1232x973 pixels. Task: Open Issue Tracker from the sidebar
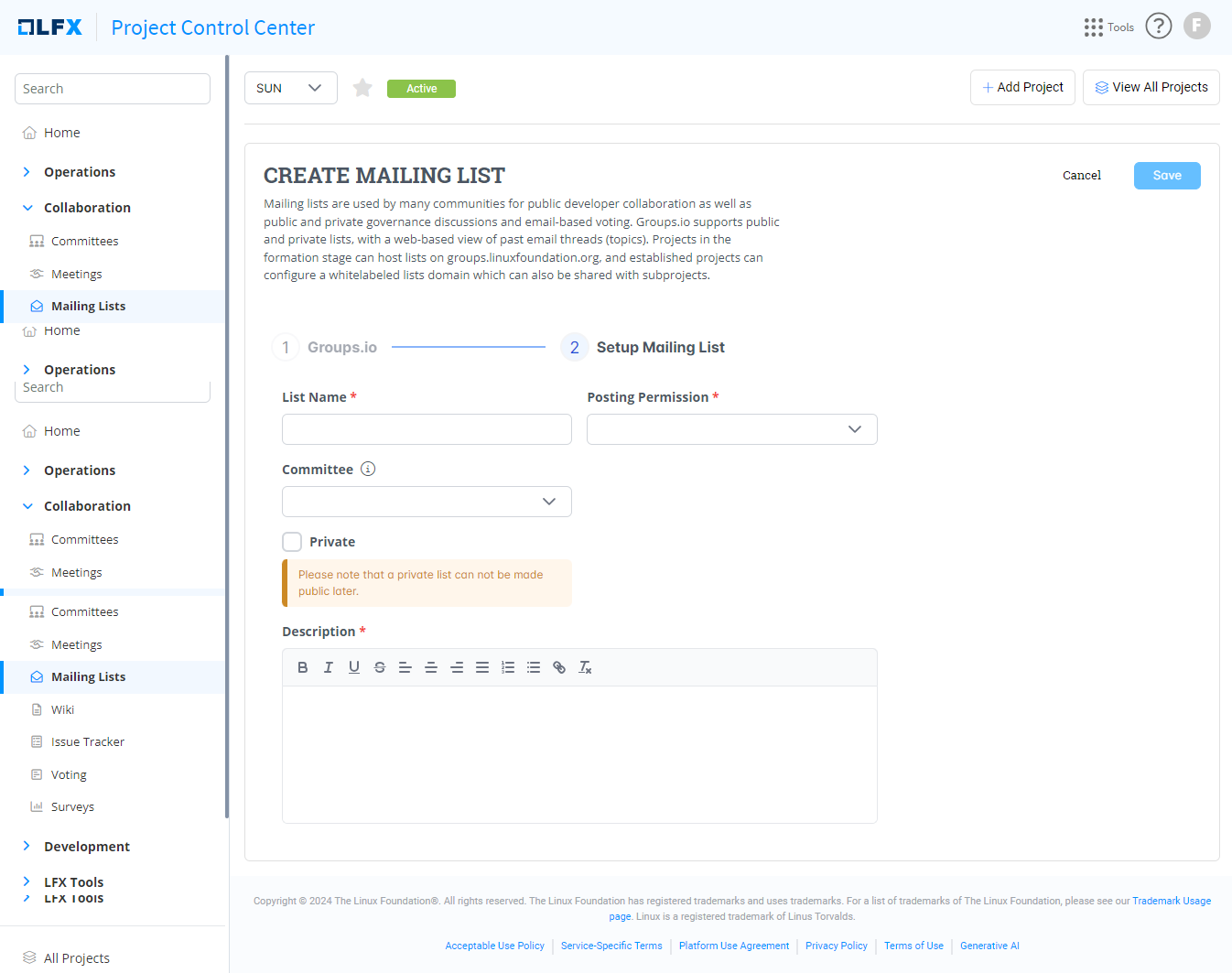coord(88,742)
